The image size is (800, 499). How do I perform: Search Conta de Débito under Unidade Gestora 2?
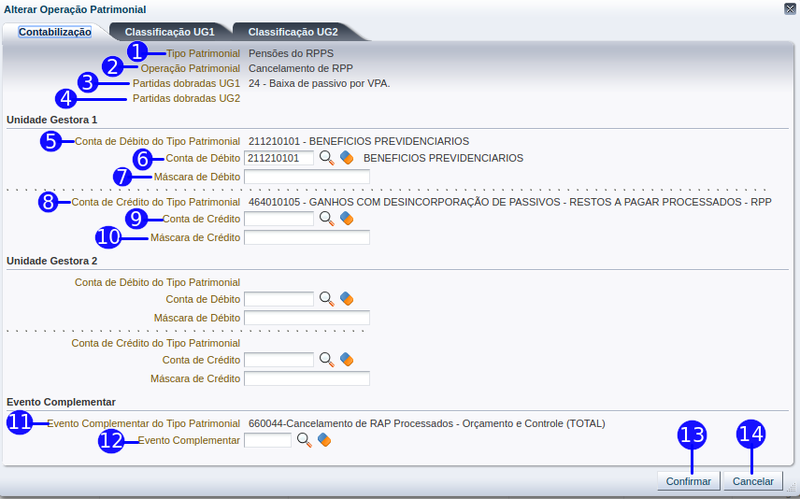point(326,298)
